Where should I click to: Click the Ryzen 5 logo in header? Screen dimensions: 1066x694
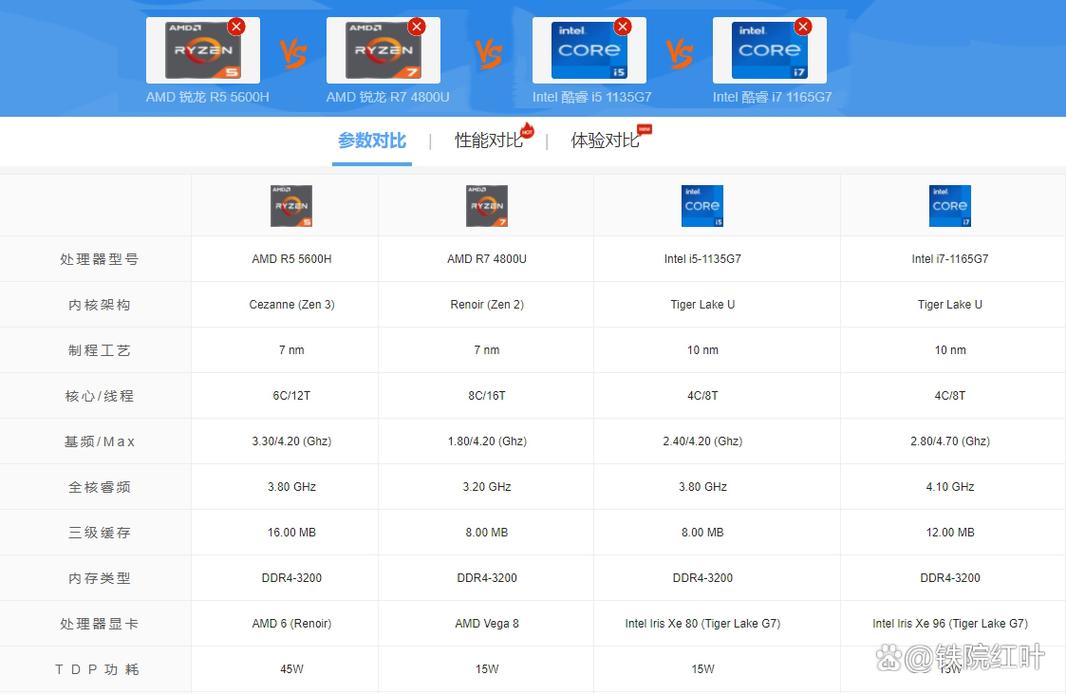203,50
